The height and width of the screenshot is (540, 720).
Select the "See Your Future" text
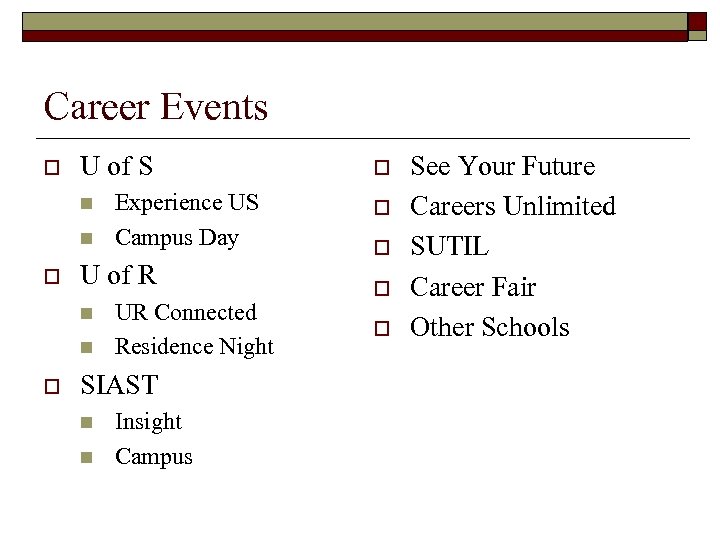point(502,166)
